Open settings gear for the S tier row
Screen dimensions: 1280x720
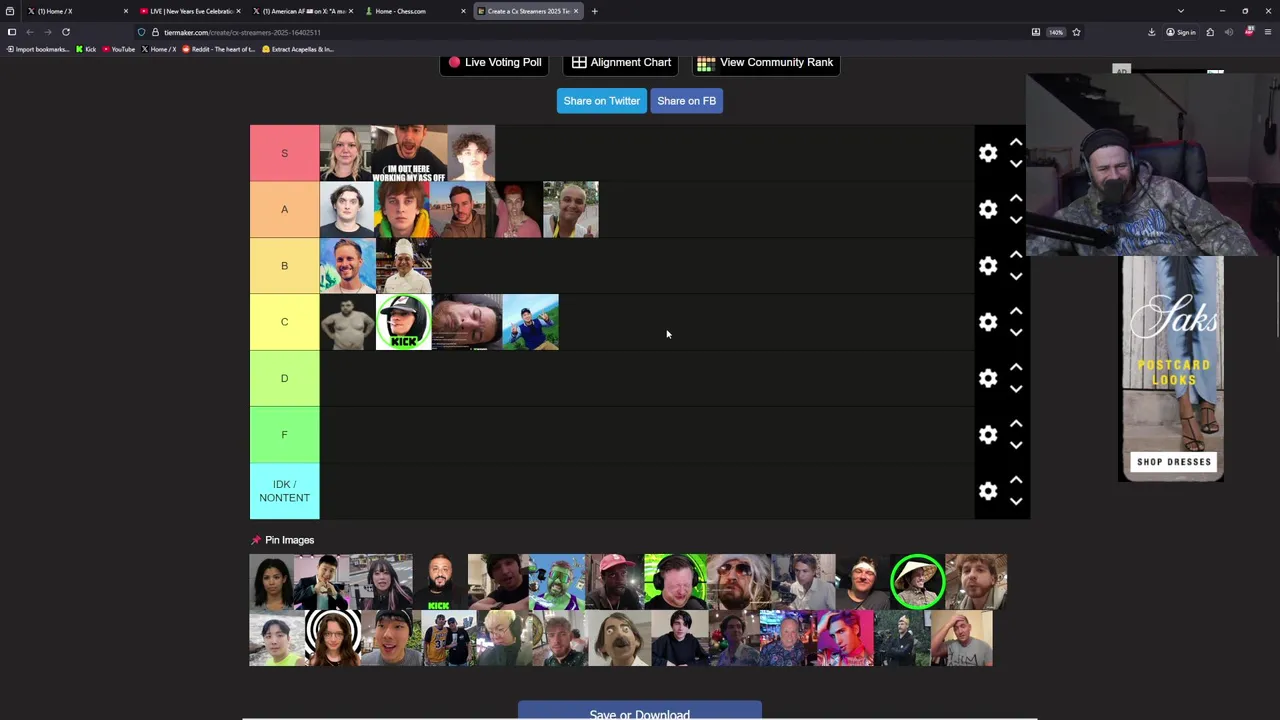[x=988, y=153]
